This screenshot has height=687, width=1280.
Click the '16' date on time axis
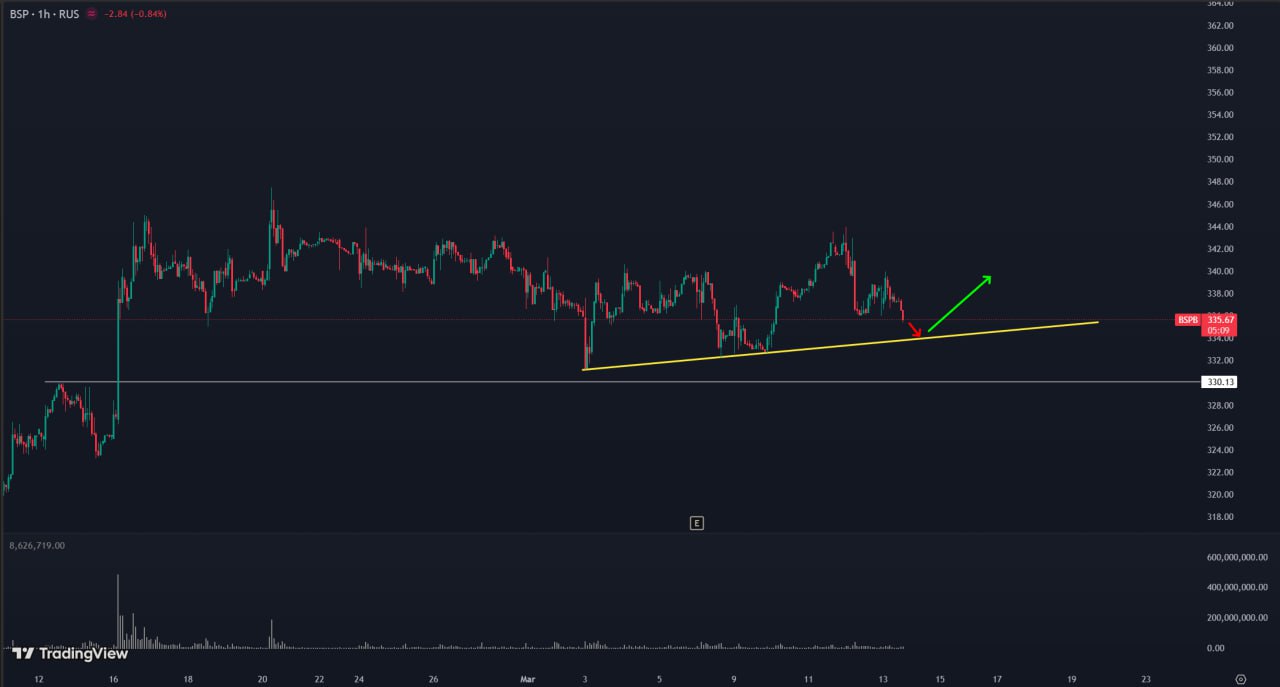pyautogui.click(x=114, y=679)
